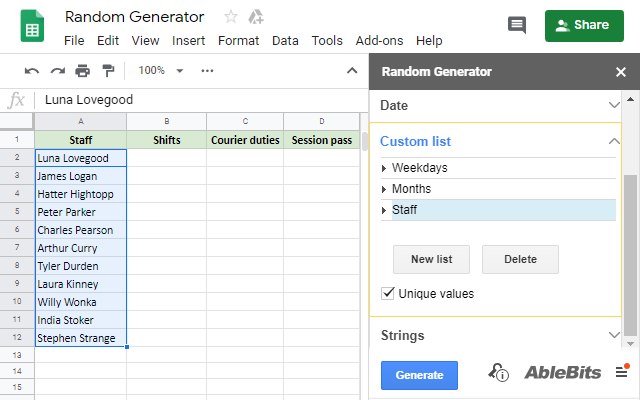The width and height of the screenshot is (640, 400).
Task: Toggle the Unique values checkbox
Action: click(x=388, y=294)
